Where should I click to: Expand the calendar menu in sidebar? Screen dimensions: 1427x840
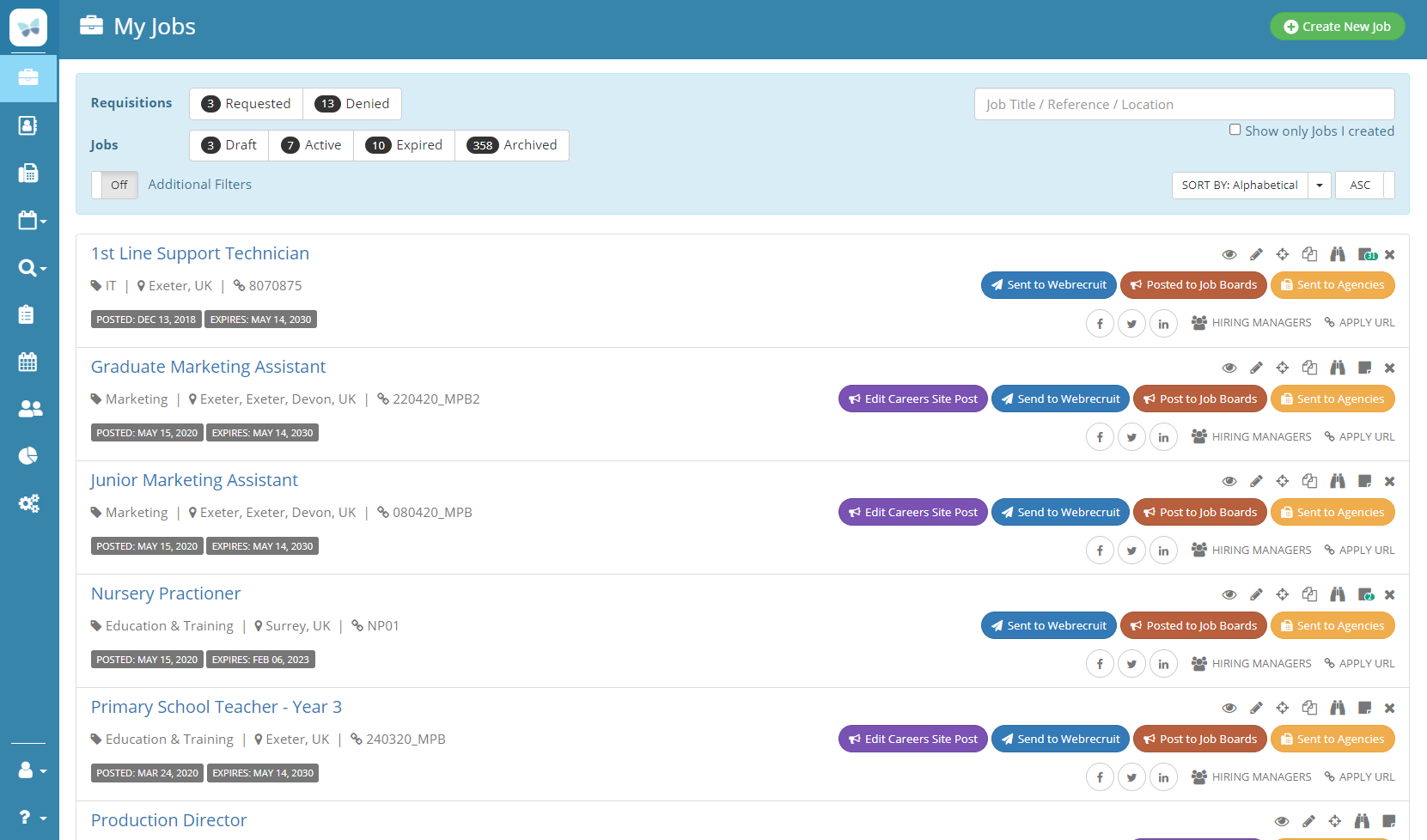pos(32,221)
